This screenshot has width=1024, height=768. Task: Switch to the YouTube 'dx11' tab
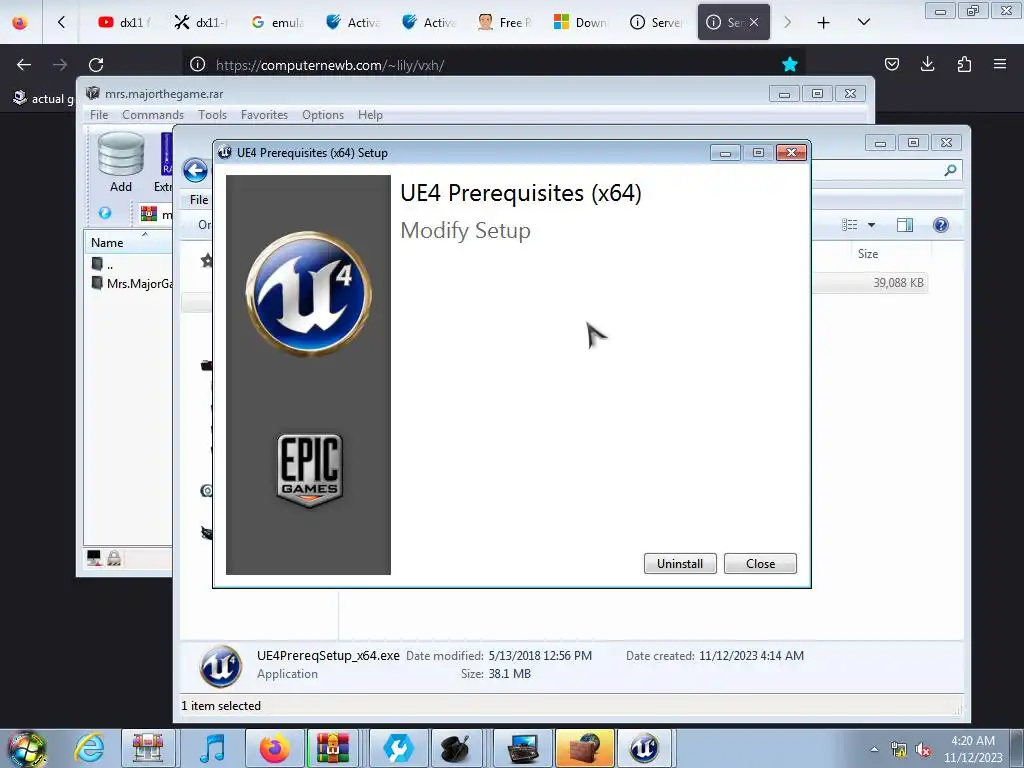point(123,22)
